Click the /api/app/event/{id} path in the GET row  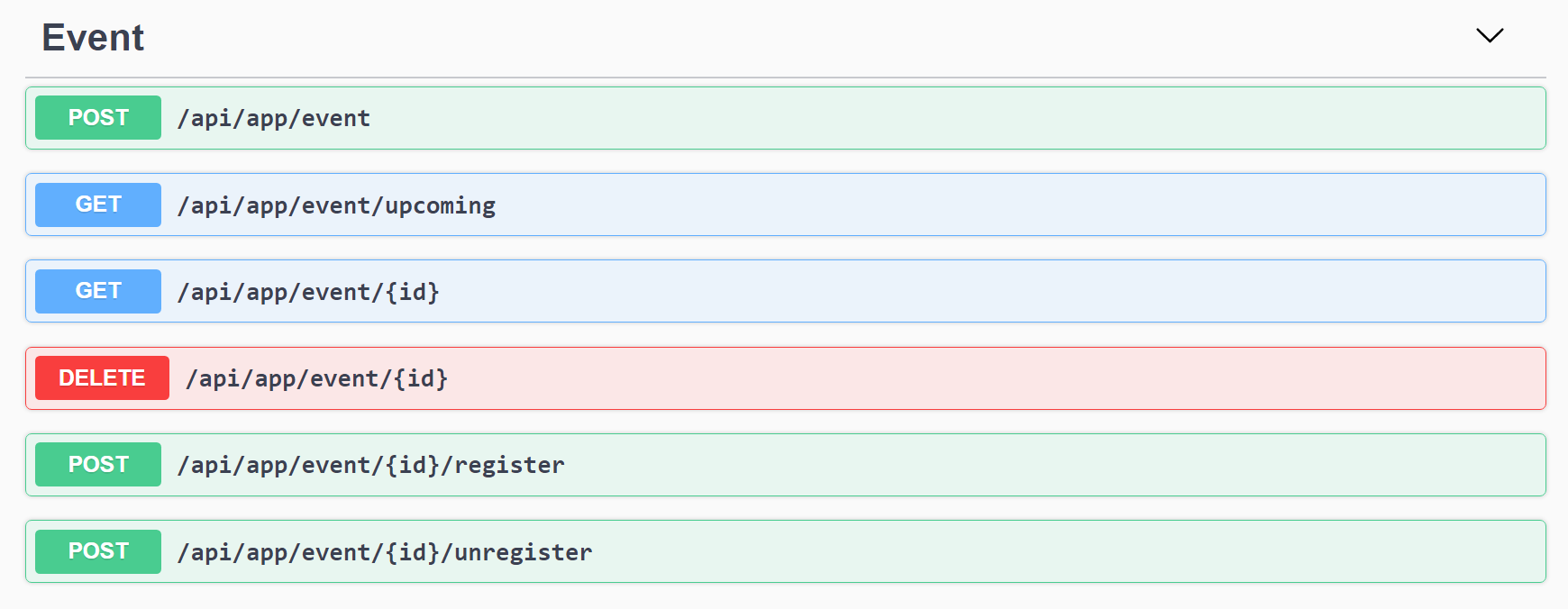pos(308,292)
